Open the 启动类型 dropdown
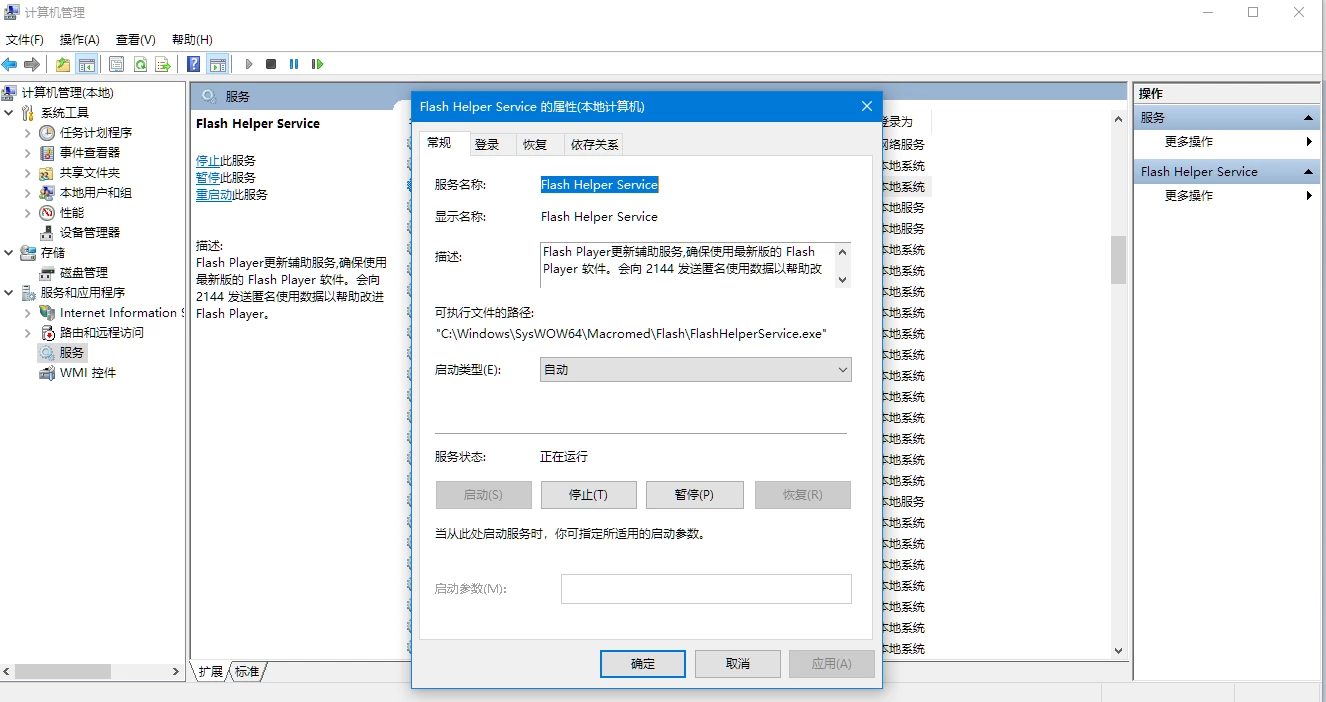 696,370
